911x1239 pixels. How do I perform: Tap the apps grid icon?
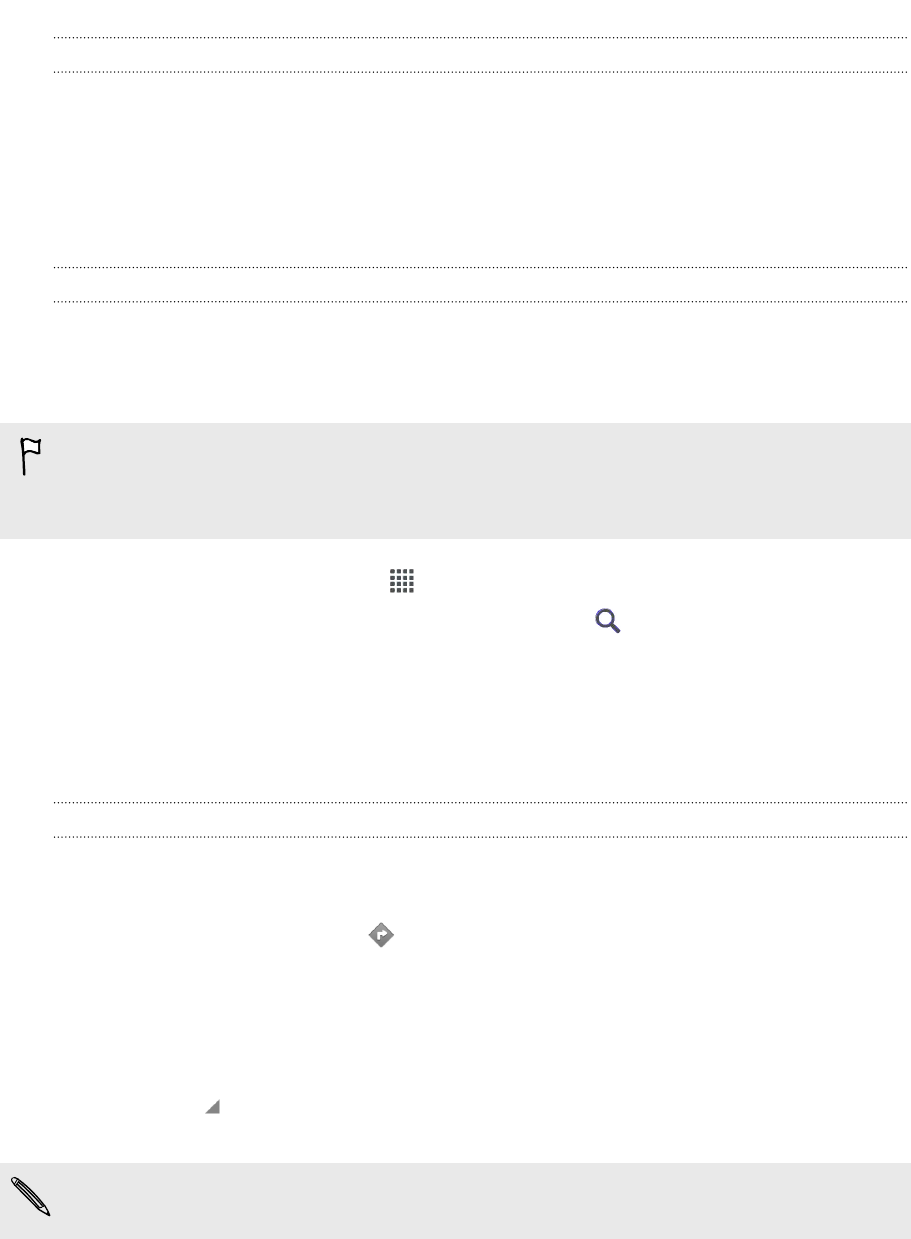click(402, 582)
